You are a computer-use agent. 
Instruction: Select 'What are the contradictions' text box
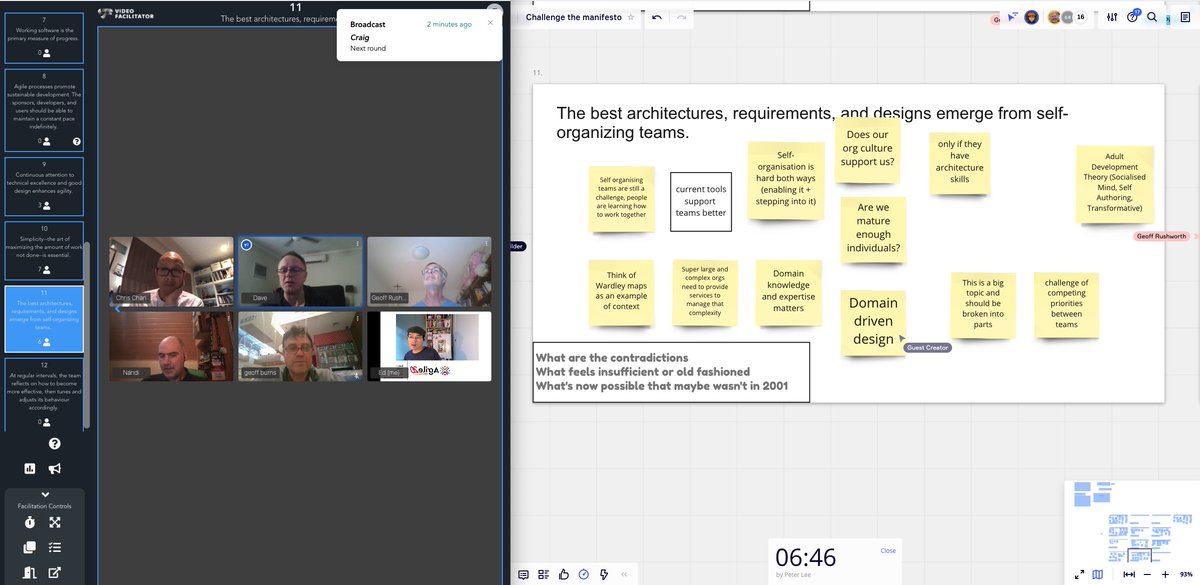click(x=671, y=372)
